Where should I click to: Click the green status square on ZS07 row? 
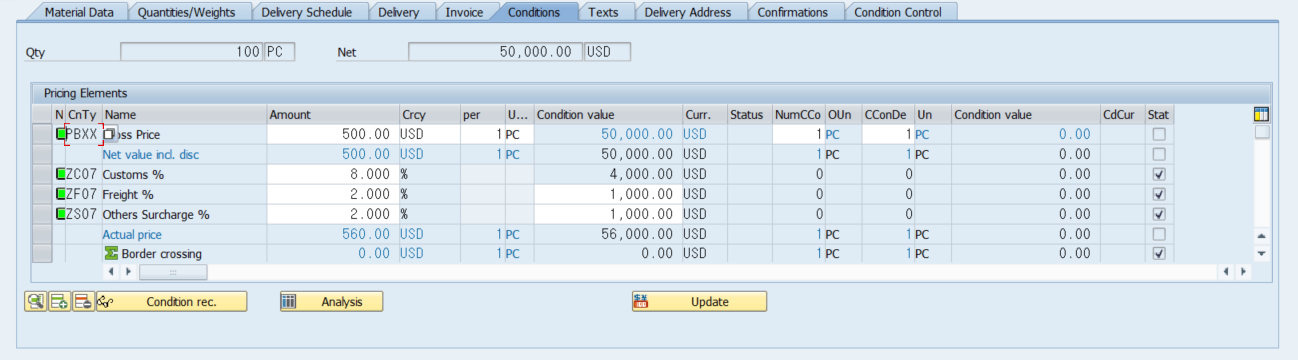(x=61, y=214)
